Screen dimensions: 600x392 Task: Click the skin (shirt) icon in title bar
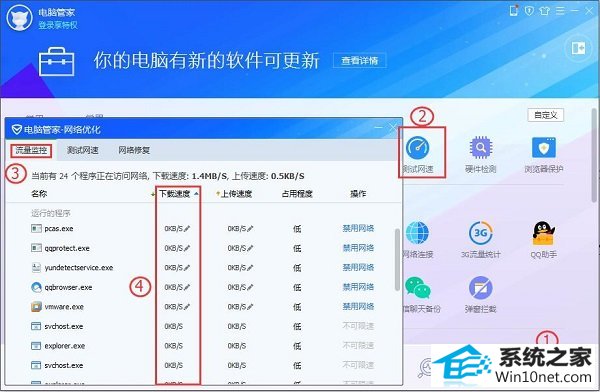tap(545, 11)
